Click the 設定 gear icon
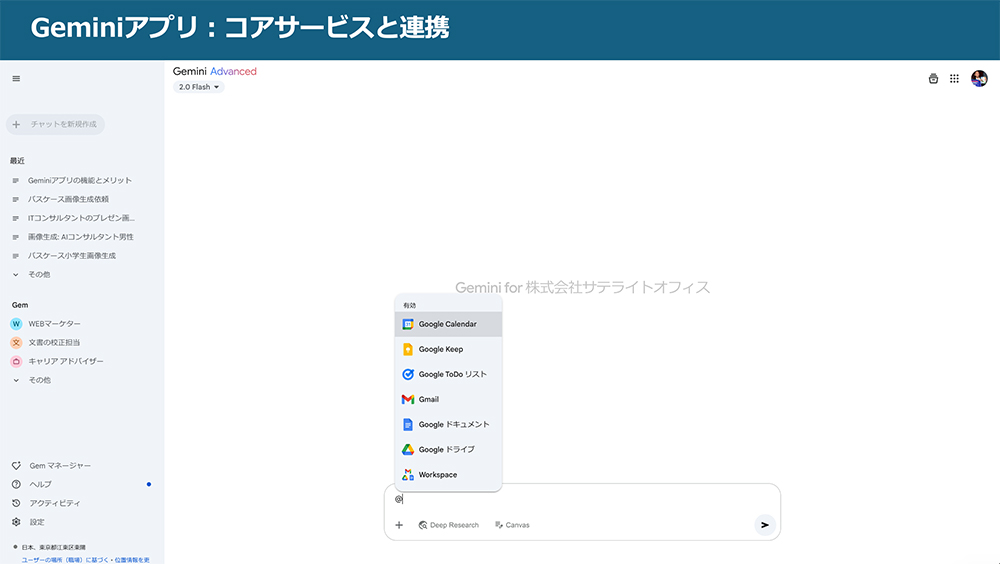Viewport: 1000px width, 564px height. pos(17,522)
